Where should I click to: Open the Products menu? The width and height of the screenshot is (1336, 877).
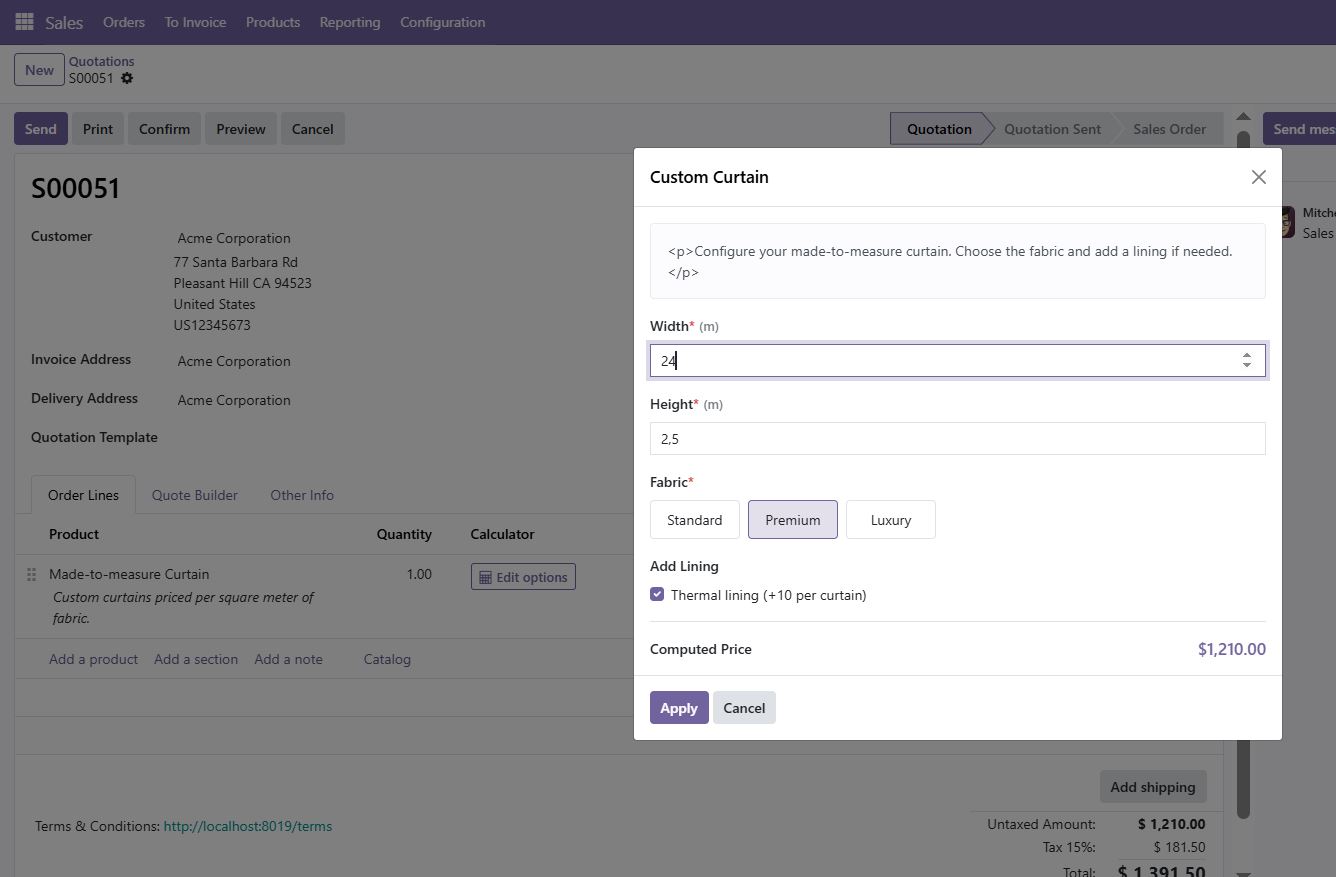click(273, 22)
